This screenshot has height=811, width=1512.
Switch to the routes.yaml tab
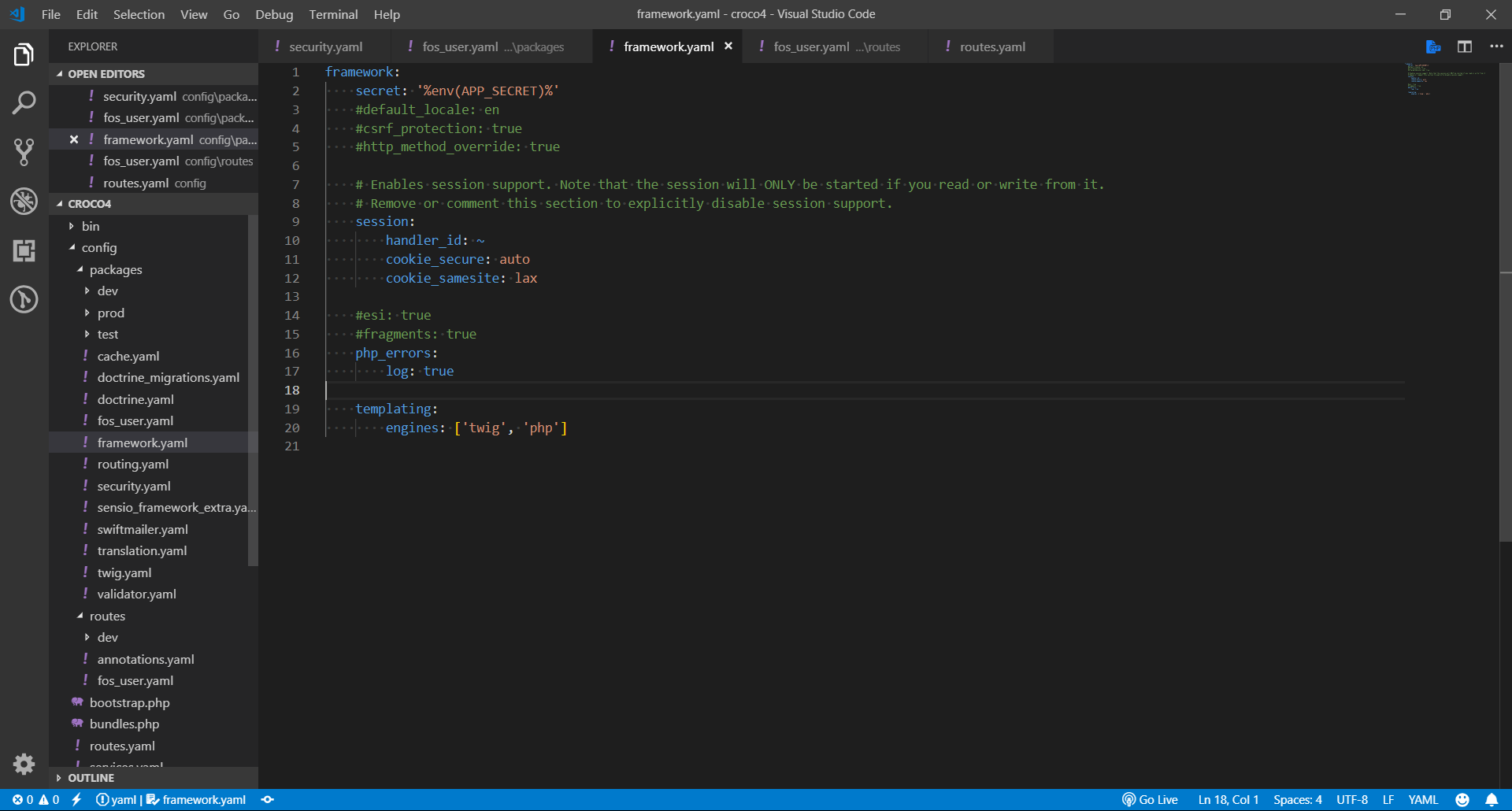click(991, 47)
